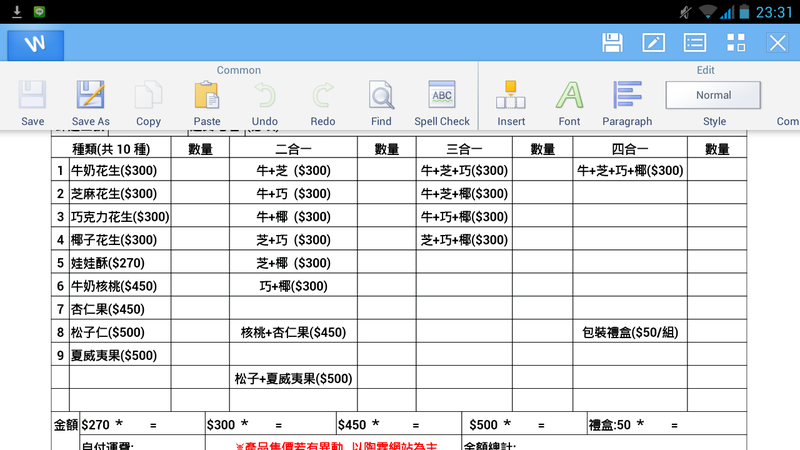The image size is (800, 450).
Task: Open the four-squares grid view icon
Action: (736, 42)
